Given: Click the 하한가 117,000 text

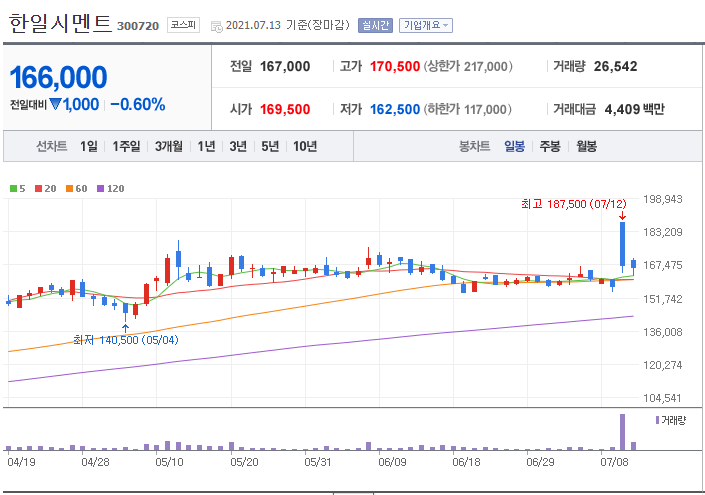Looking at the screenshot, I should (x=468, y=109).
